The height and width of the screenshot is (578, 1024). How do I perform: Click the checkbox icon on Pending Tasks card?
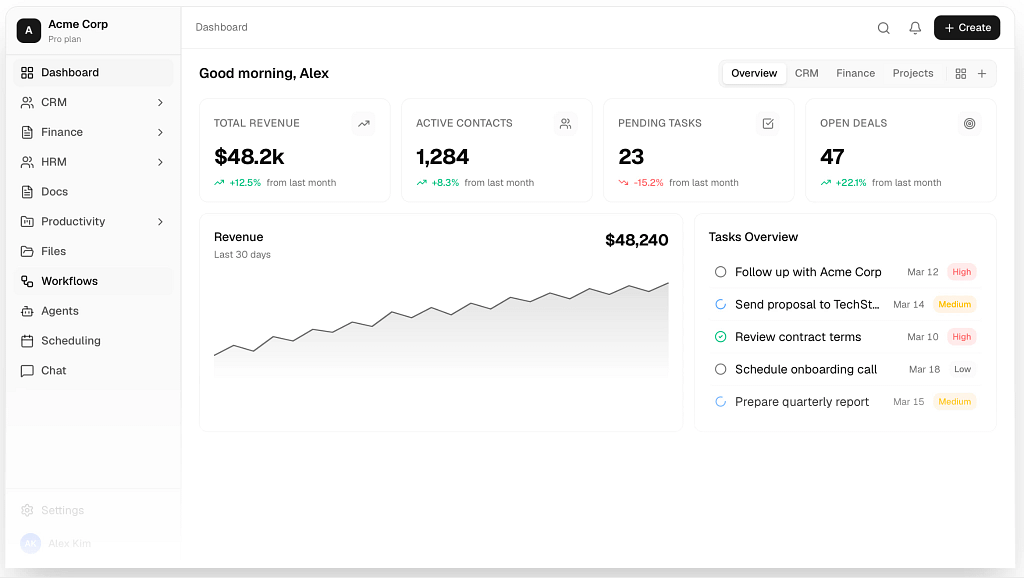click(768, 123)
